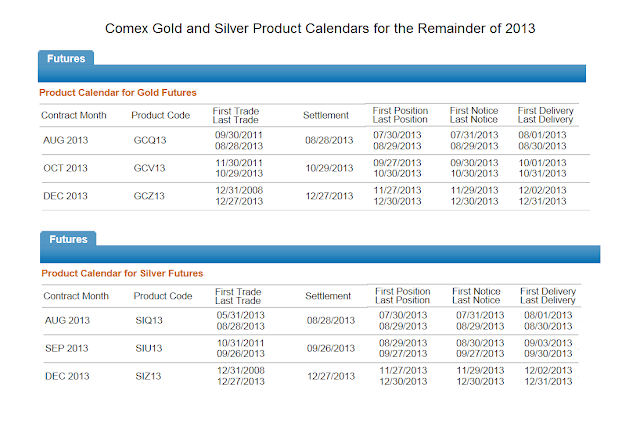This screenshot has width=640, height=433.
Task: Click the SEP 2013 contract month
Action: tap(67, 349)
